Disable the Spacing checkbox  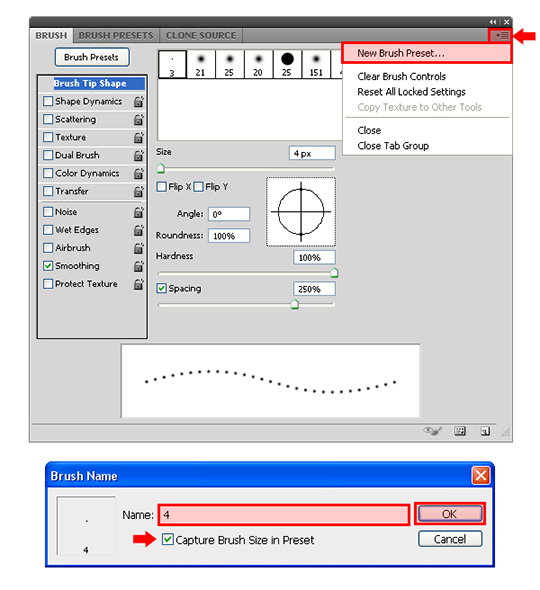161,289
